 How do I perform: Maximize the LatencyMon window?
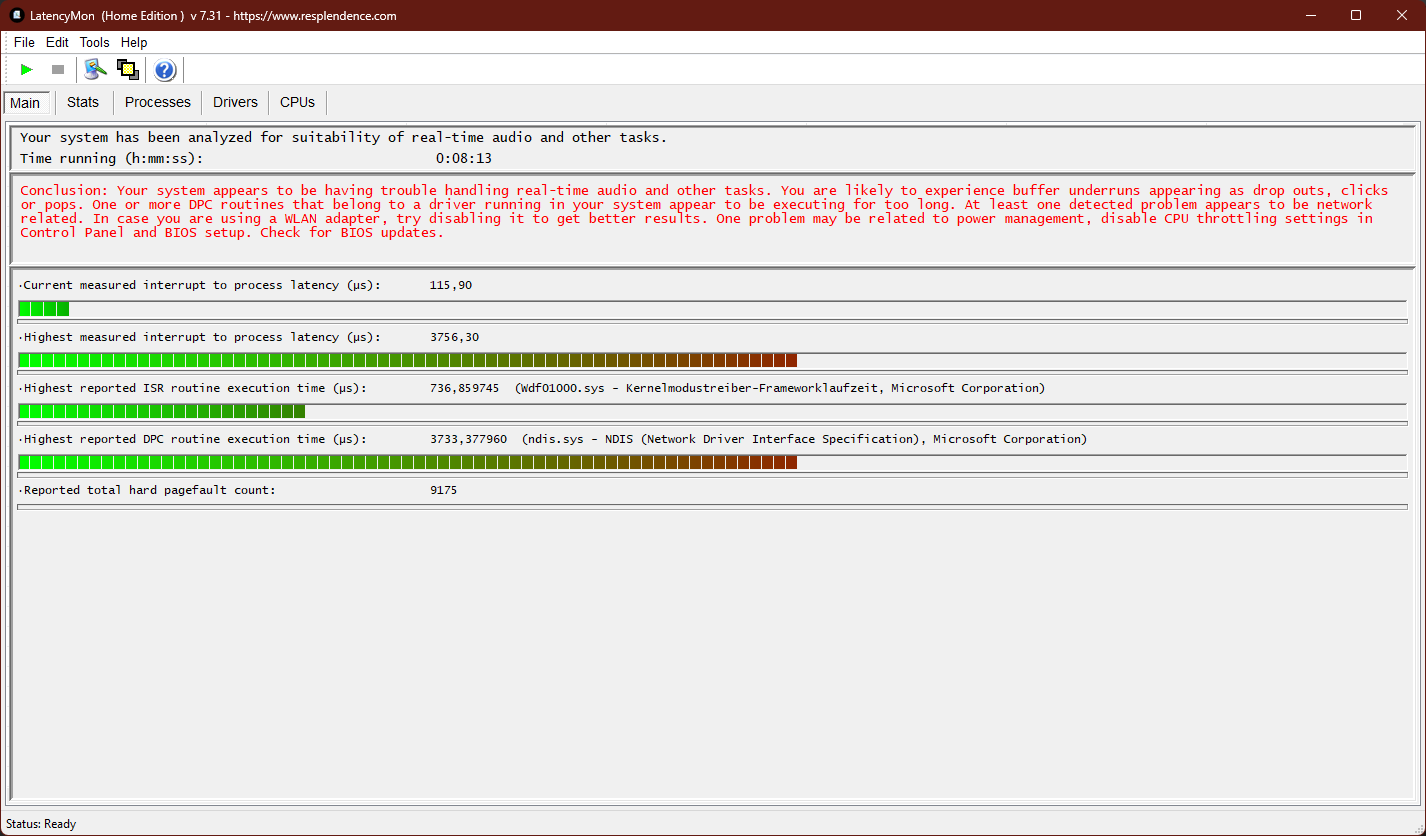click(x=1356, y=15)
